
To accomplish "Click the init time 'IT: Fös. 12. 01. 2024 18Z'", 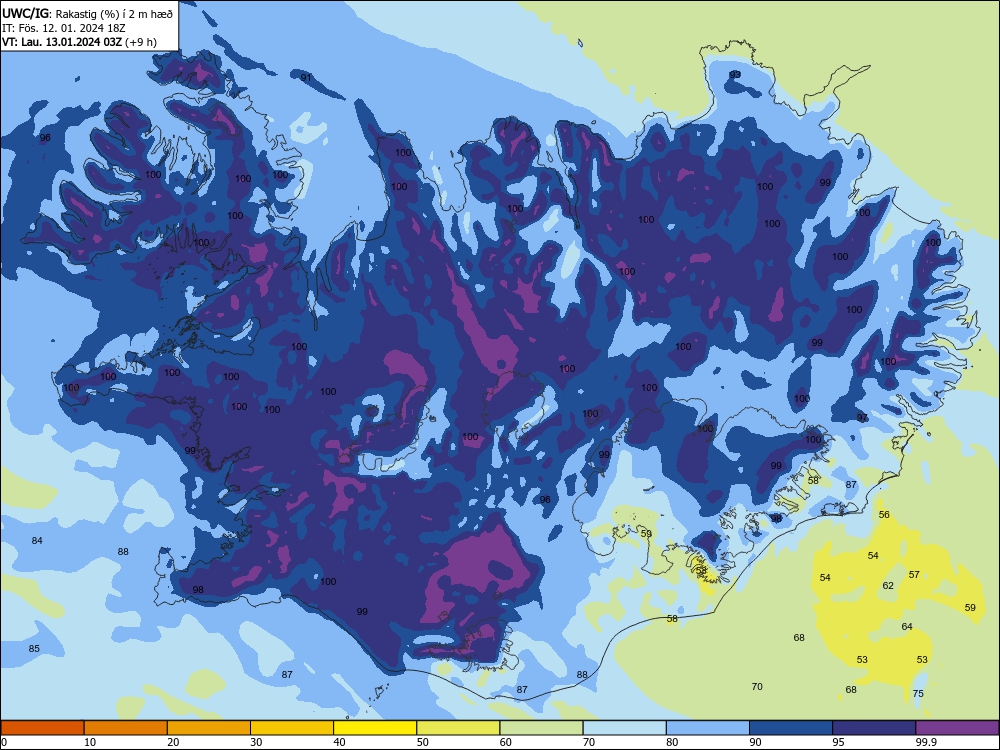I will pyautogui.click(x=64, y=28).
